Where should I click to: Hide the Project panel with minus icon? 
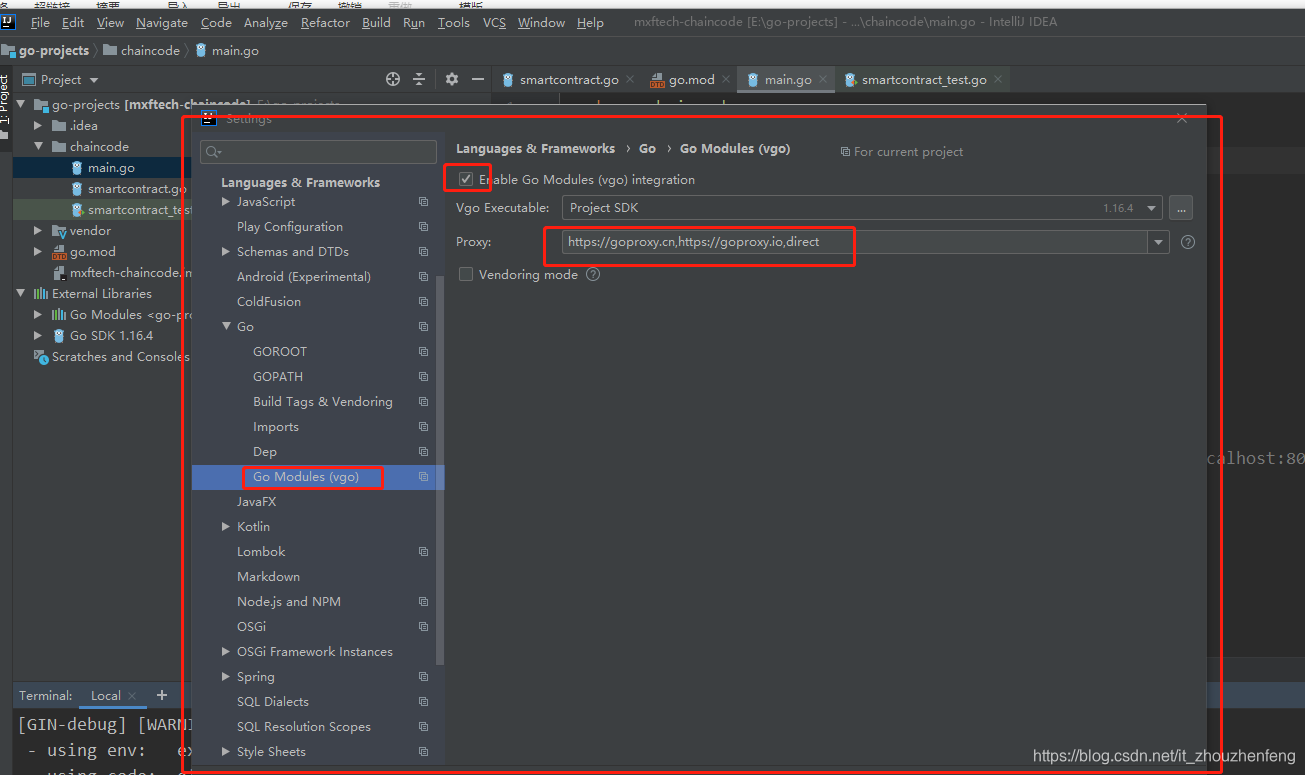[x=478, y=79]
